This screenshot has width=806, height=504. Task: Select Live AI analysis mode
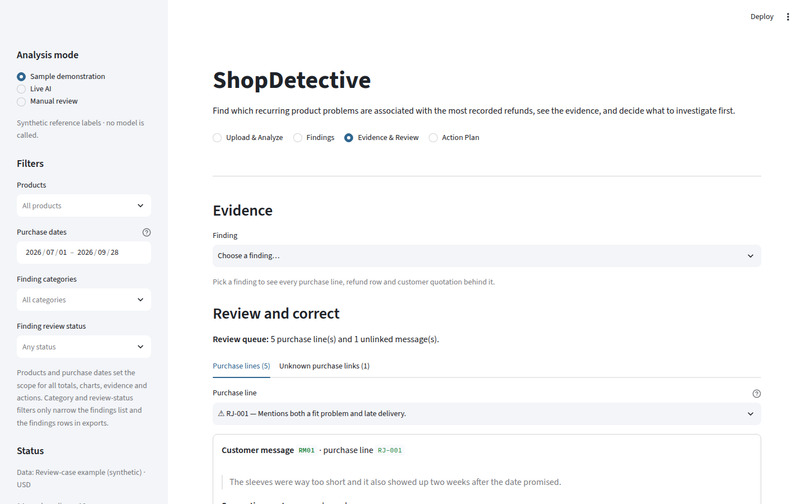coord(34,88)
